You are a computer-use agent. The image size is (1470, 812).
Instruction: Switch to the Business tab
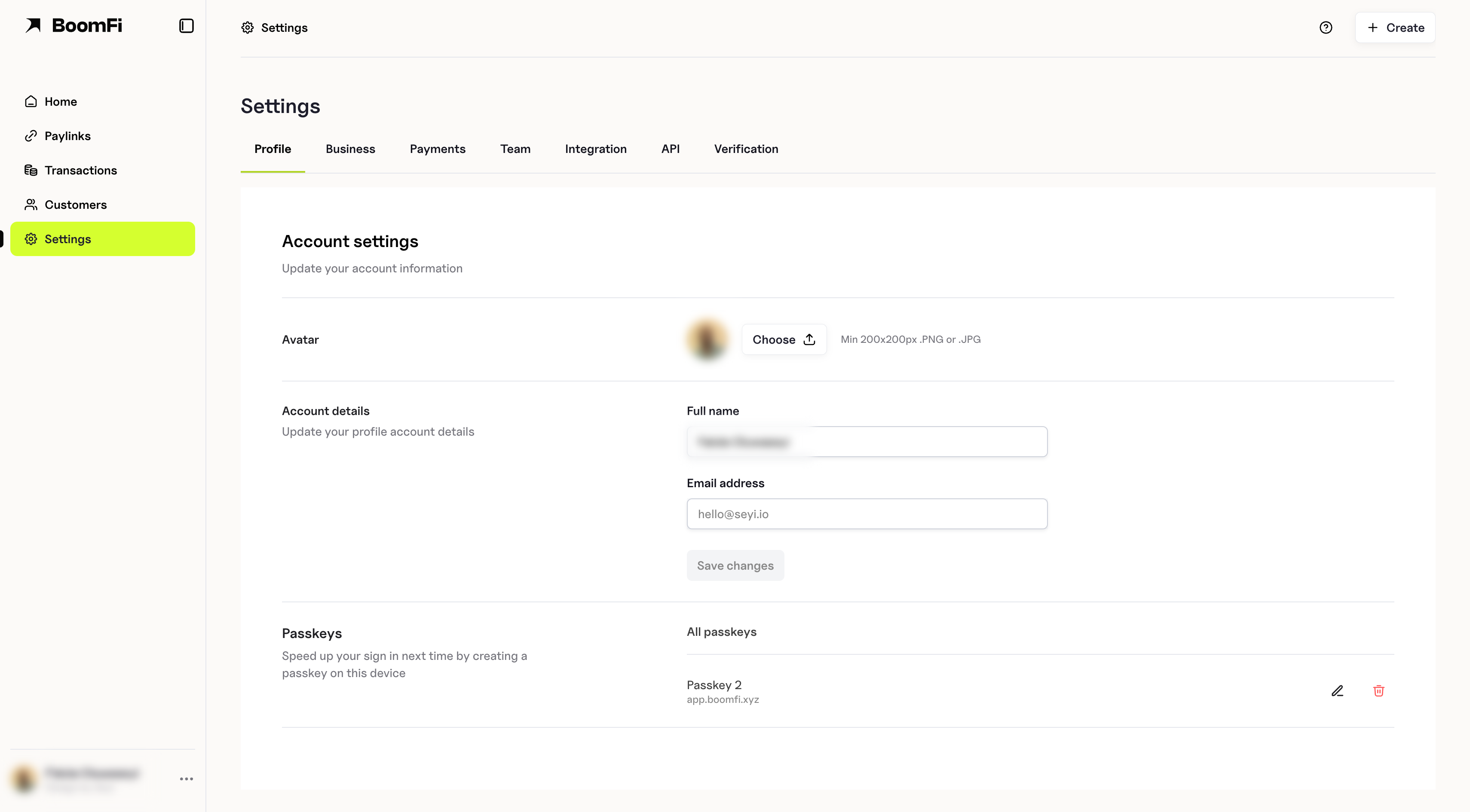[x=350, y=149]
